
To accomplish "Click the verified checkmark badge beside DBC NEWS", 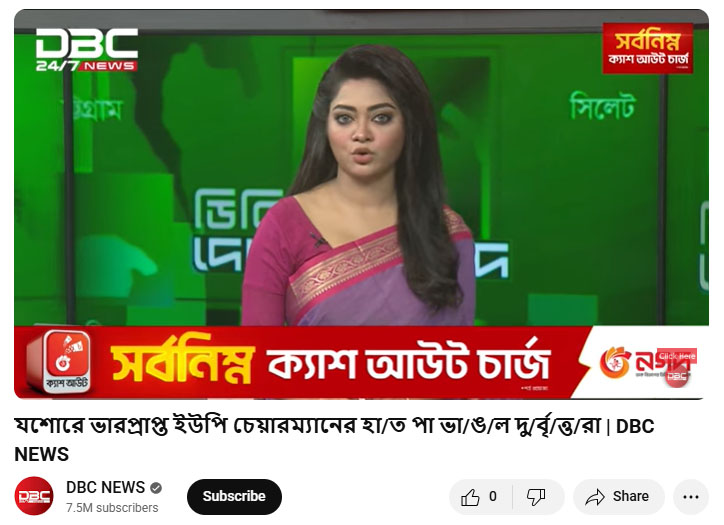I will pyautogui.click(x=156, y=488).
